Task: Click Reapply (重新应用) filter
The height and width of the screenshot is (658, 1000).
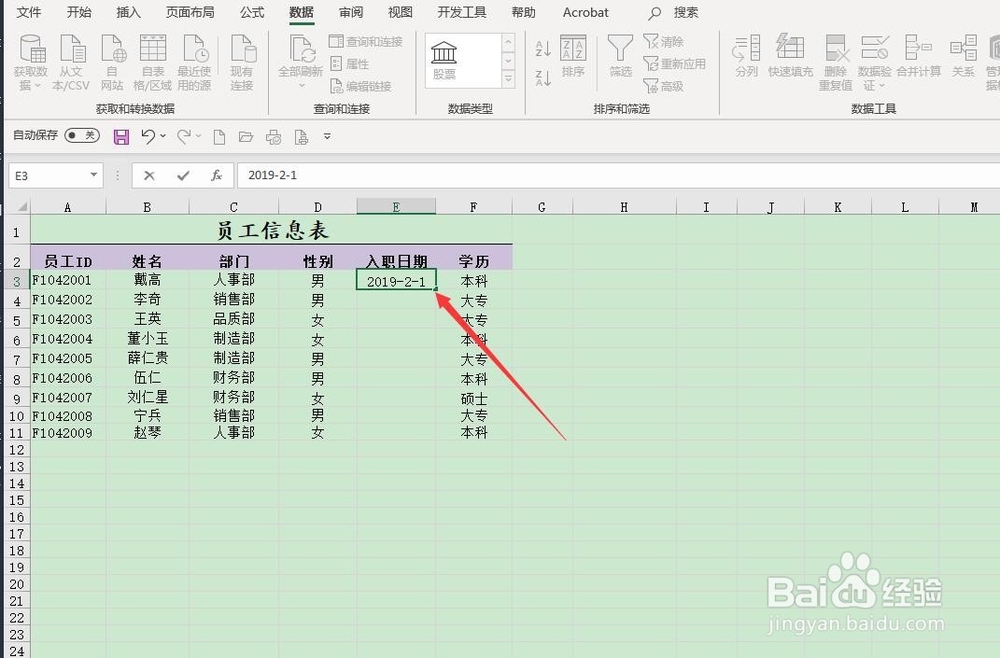Action: [674, 64]
